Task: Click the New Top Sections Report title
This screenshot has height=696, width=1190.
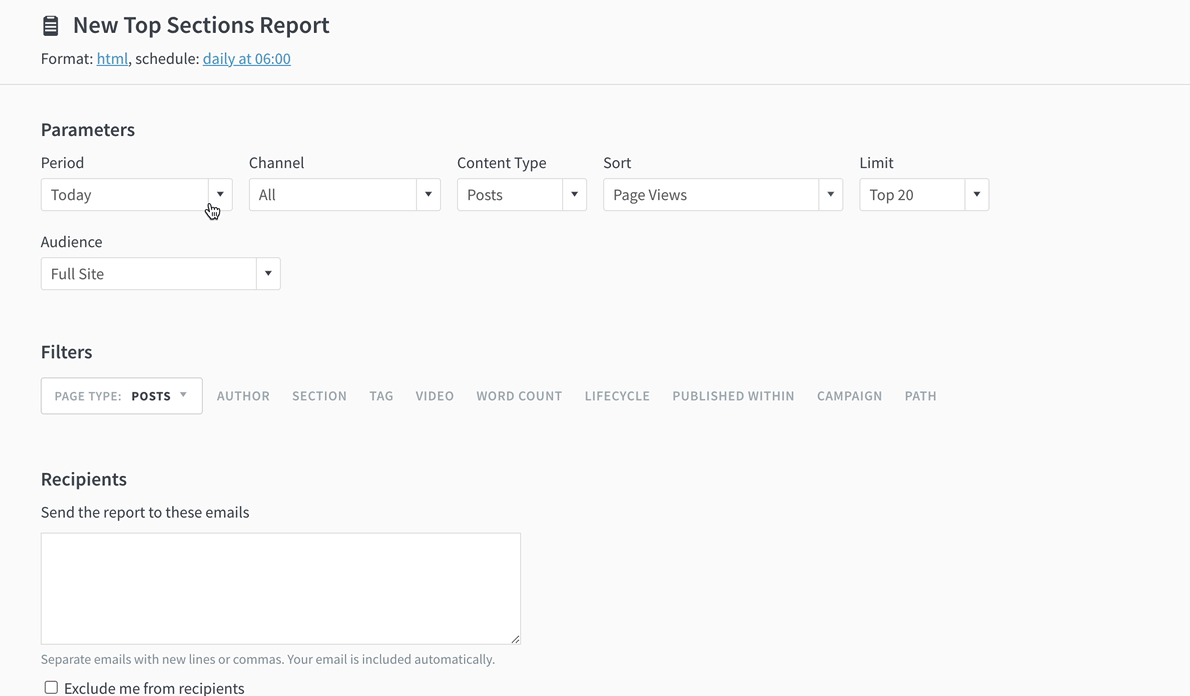Action: click(201, 25)
